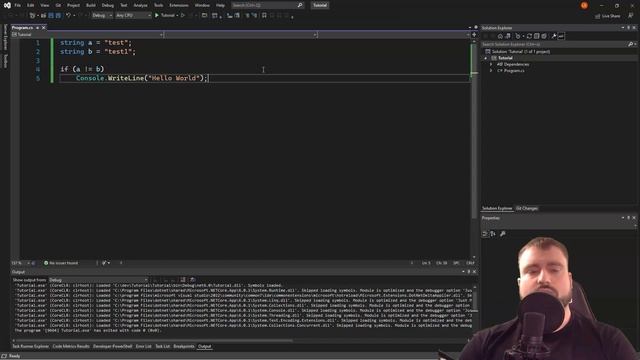Click Property Pages wrench in Properties panel

[x=503, y=233]
